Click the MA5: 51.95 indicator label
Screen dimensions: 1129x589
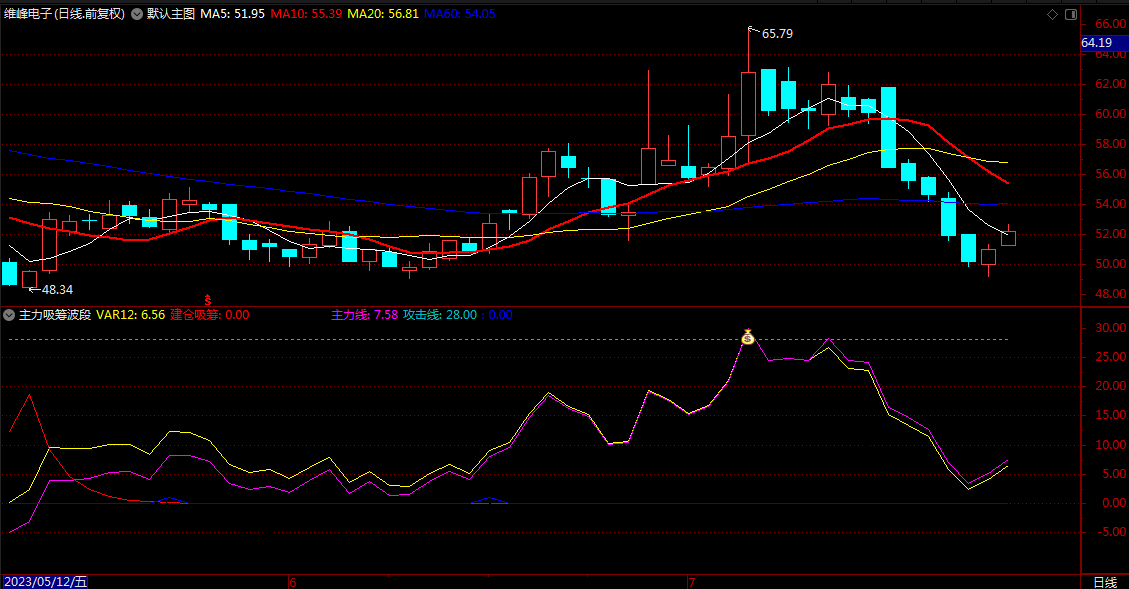click(x=233, y=14)
